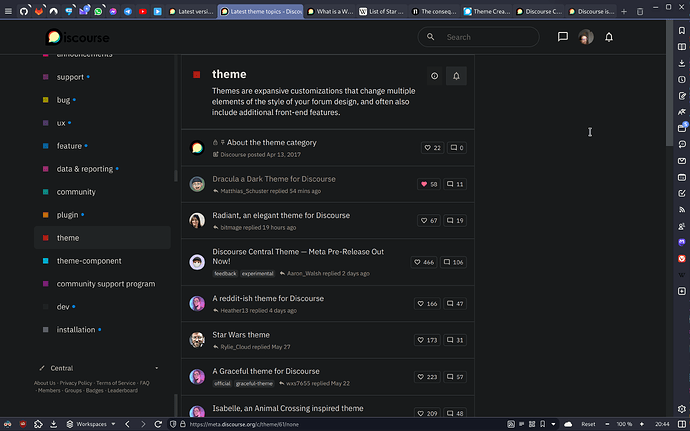
Task: Open the Feeds panel
Action: pyautogui.click(x=682, y=210)
